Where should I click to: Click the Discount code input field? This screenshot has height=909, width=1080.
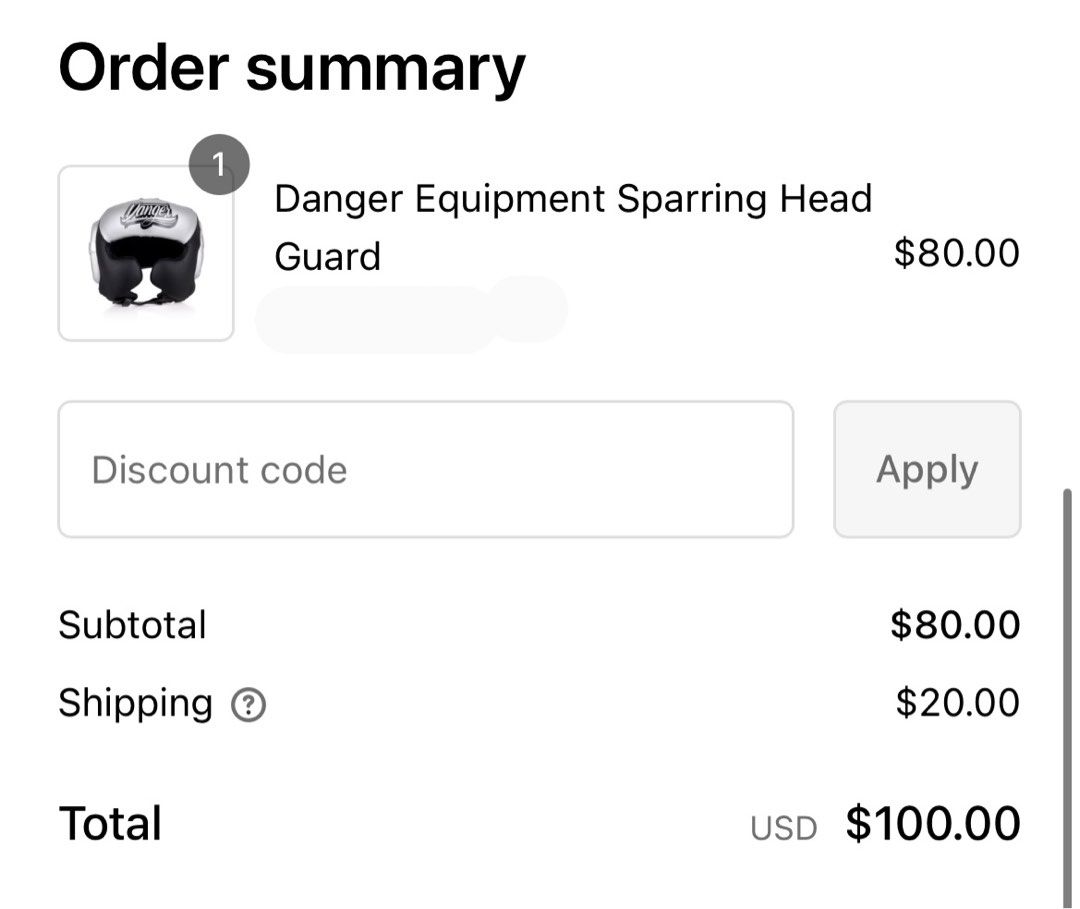[x=425, y=468]
